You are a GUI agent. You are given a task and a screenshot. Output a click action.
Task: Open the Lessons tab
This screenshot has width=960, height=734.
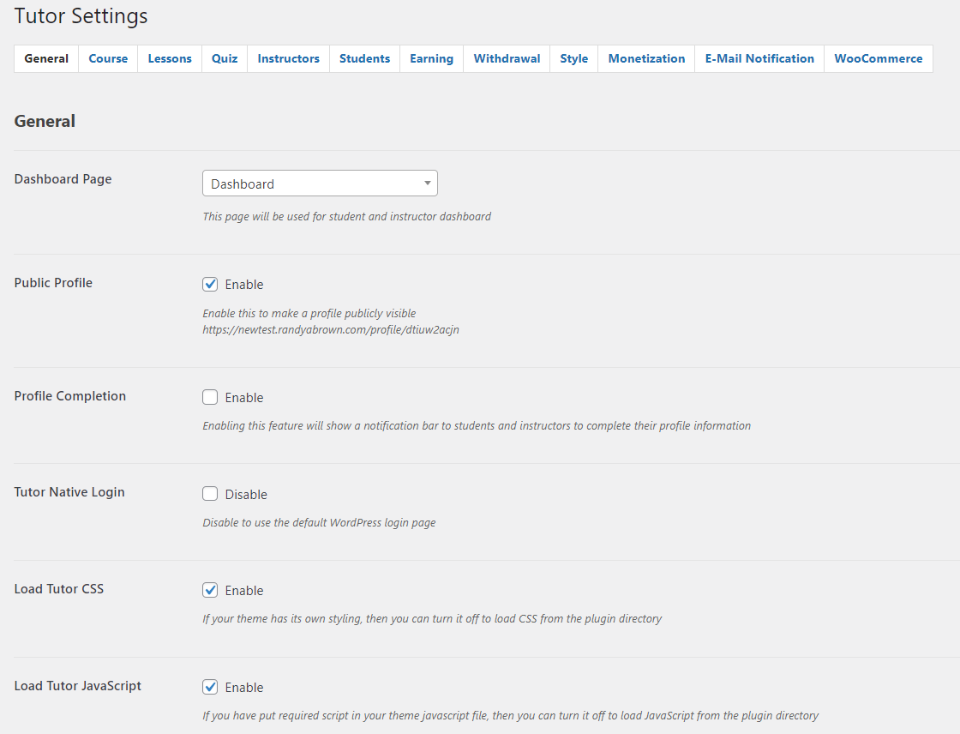pos(170,59)
